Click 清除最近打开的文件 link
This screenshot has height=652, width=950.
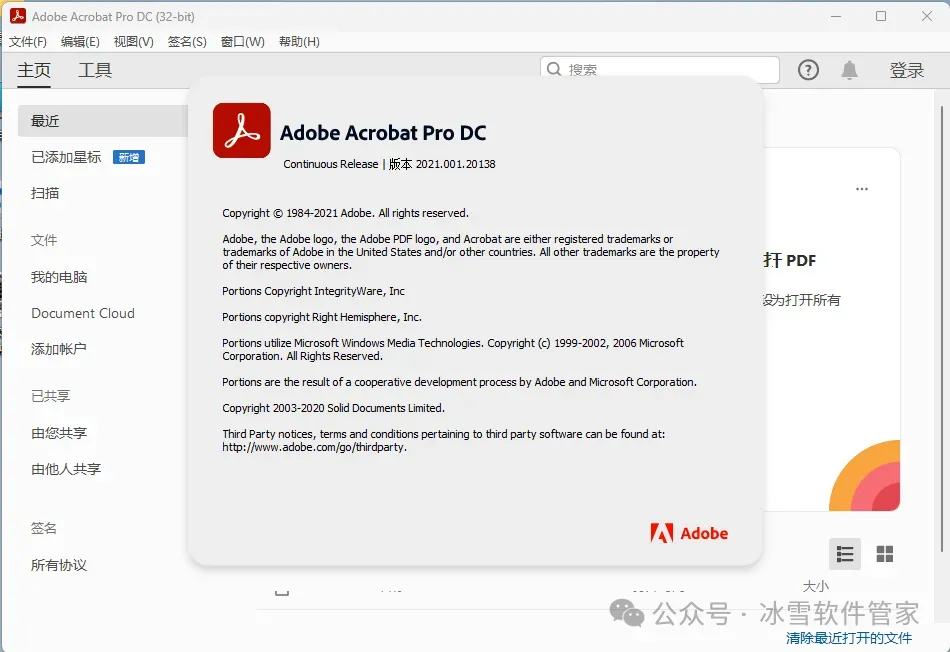[x=849, y=638]
